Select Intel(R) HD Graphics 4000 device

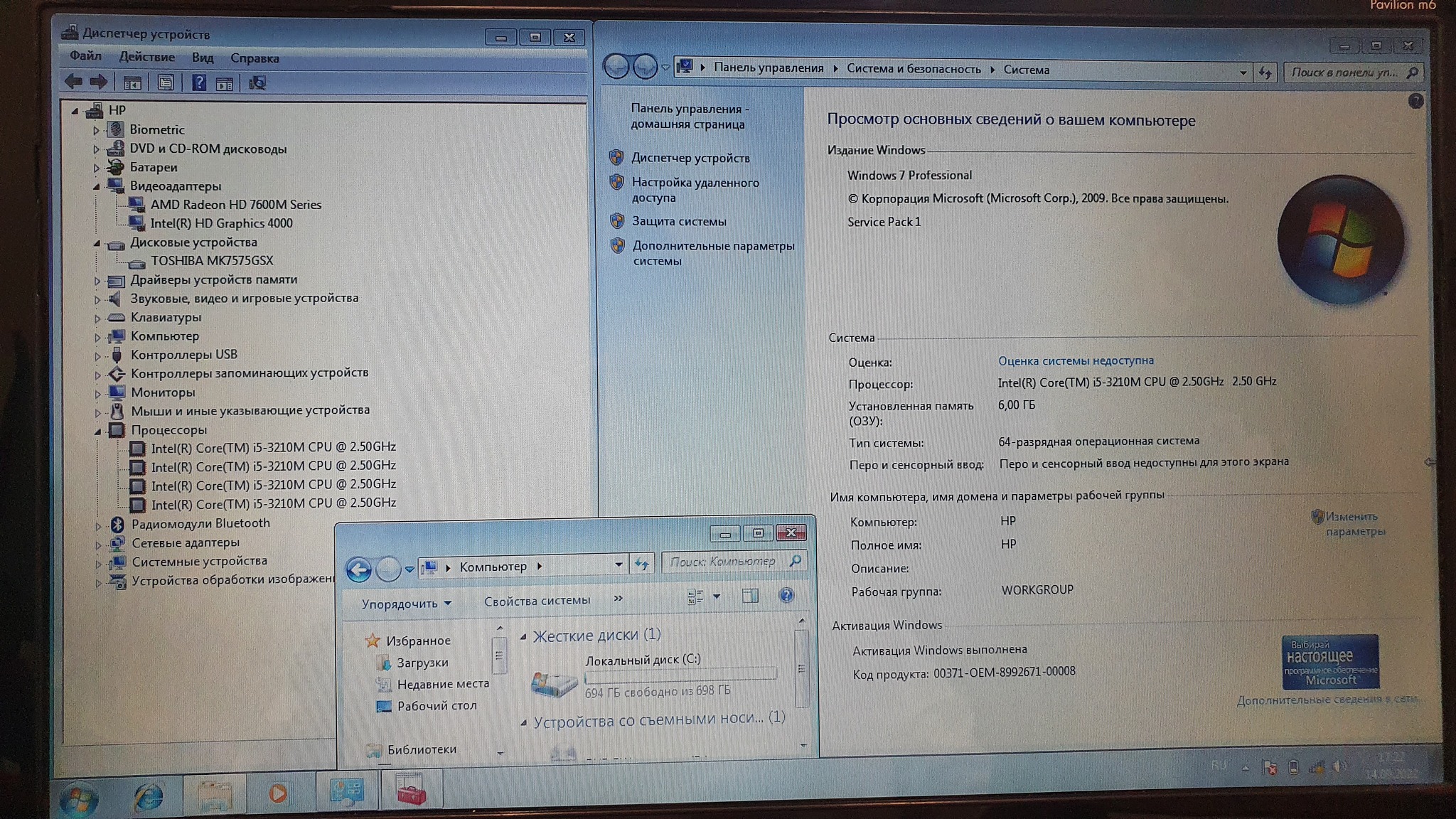(221, 223)
